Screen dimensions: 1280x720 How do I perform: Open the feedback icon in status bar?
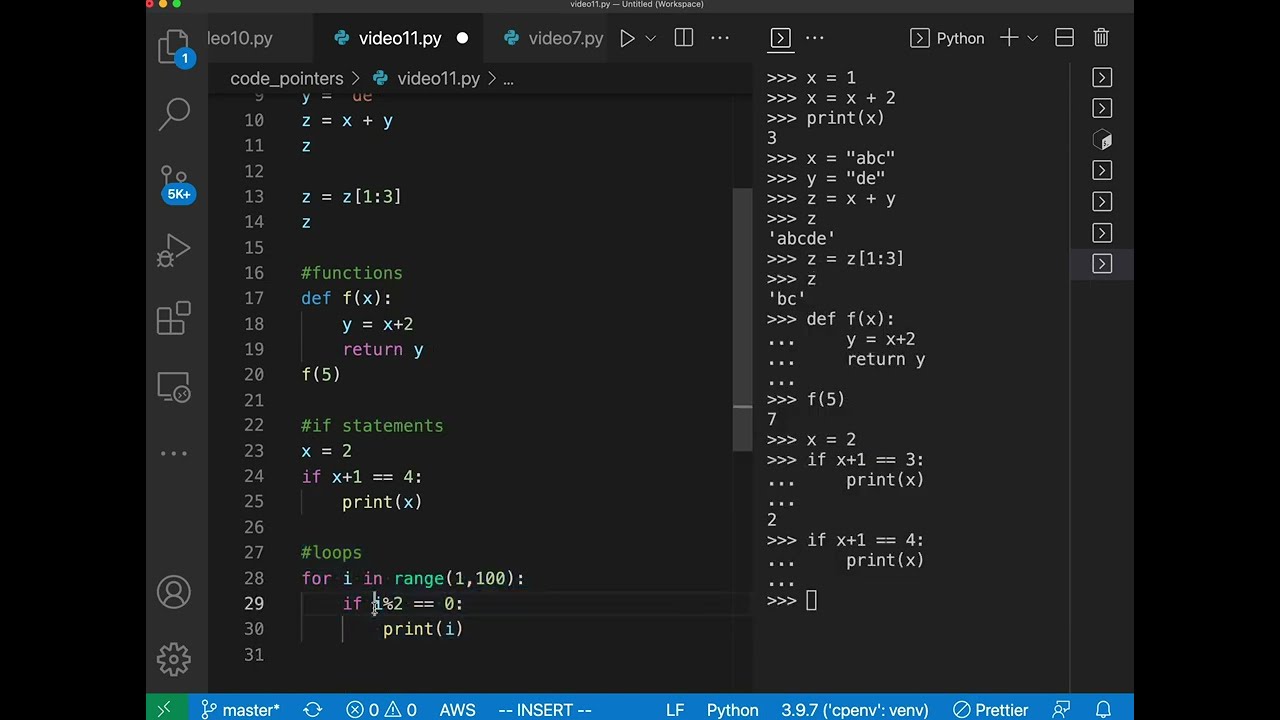[x=1062, y=709]
